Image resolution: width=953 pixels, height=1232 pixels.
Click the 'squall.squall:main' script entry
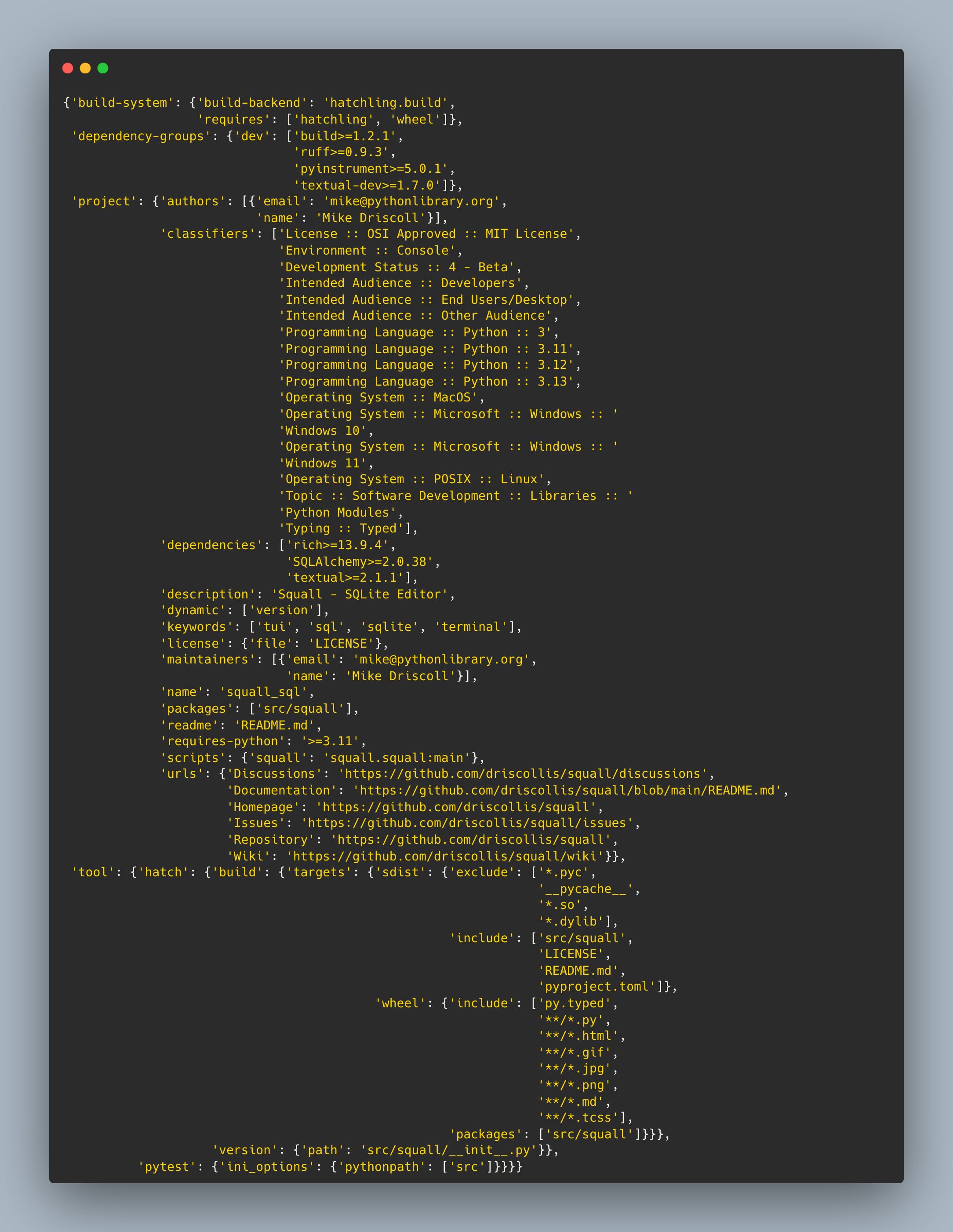pos(396,758)
